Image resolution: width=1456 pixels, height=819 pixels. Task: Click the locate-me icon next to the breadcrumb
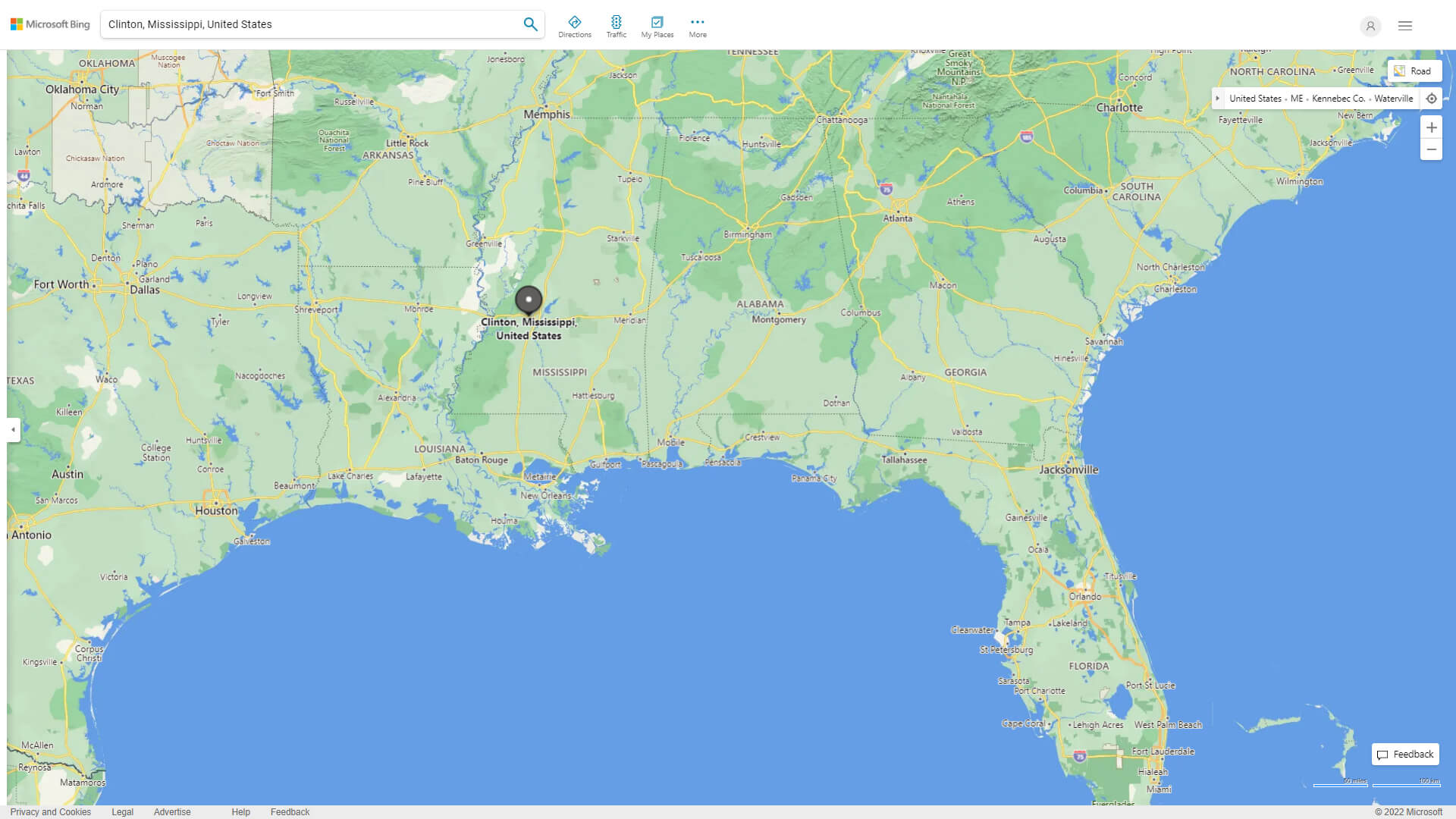(1432, 98)
